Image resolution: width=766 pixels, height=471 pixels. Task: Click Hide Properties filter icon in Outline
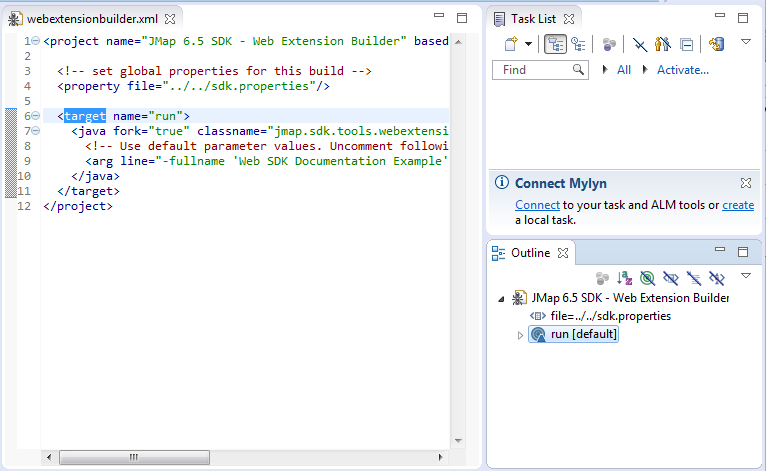point(671,277)
